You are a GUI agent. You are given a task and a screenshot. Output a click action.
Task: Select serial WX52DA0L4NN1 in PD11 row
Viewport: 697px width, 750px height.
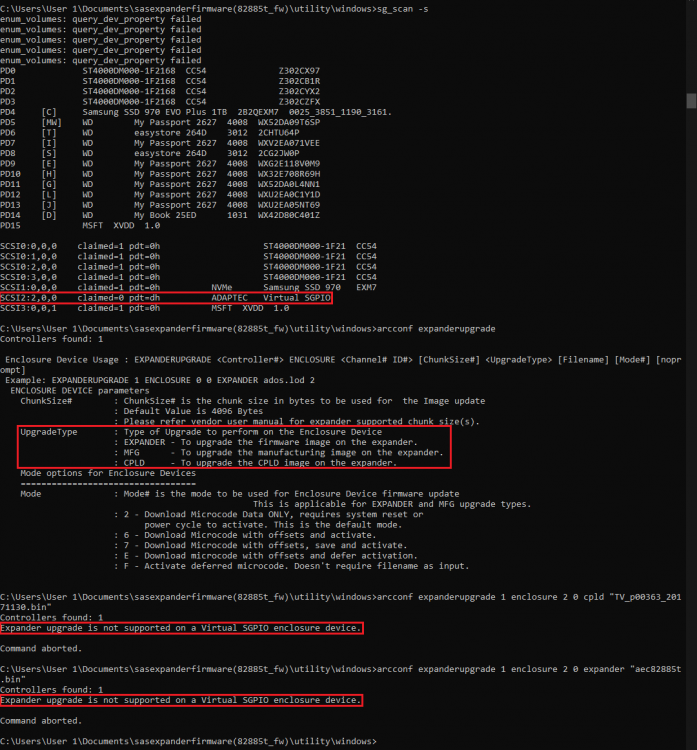point(289,184)
